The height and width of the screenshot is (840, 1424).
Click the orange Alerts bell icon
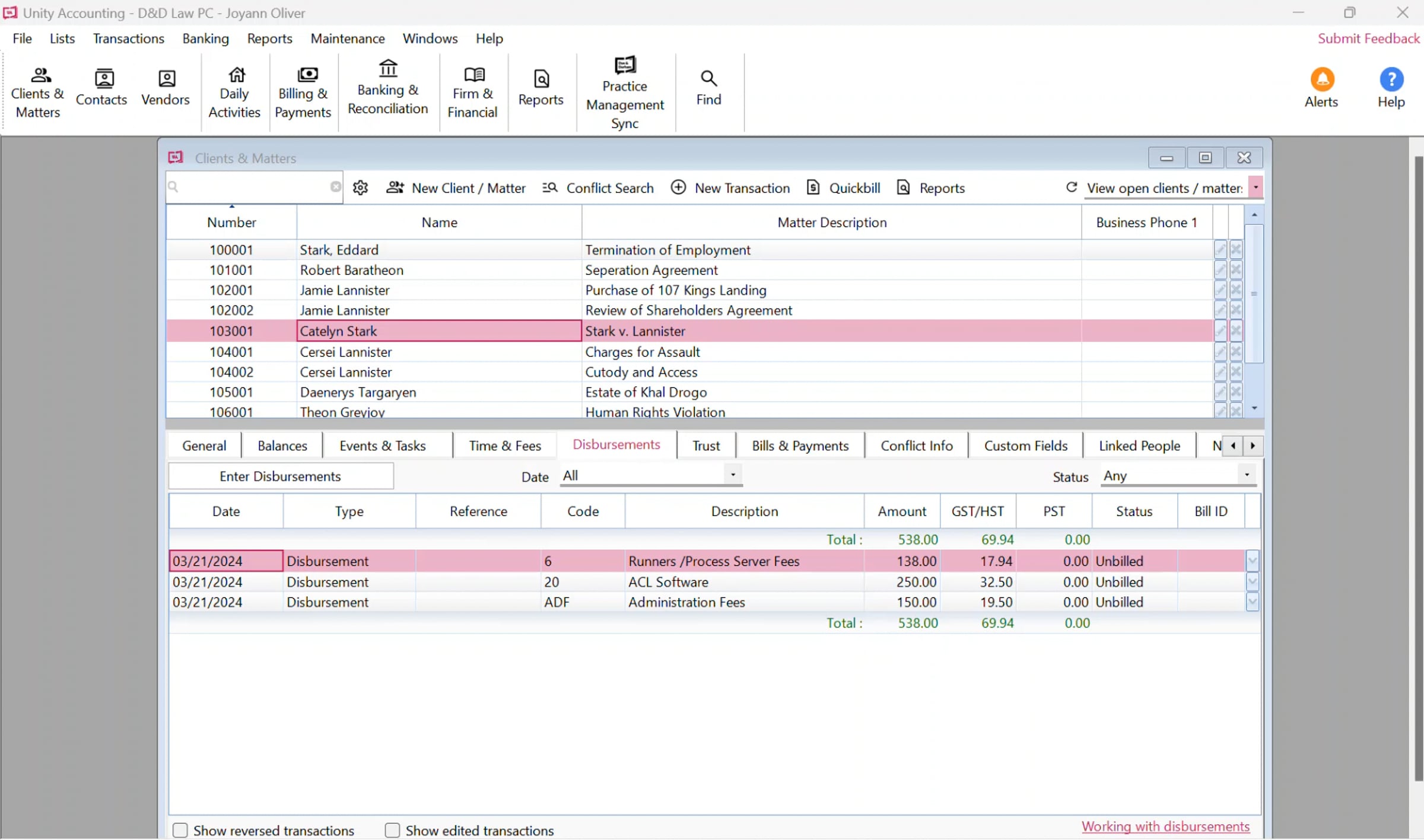(x=1322, y=79)
